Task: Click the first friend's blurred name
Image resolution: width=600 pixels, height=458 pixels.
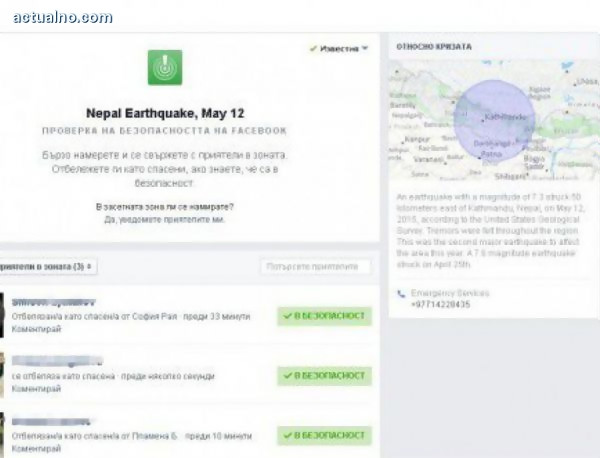Action: click(x=53, y=303)
